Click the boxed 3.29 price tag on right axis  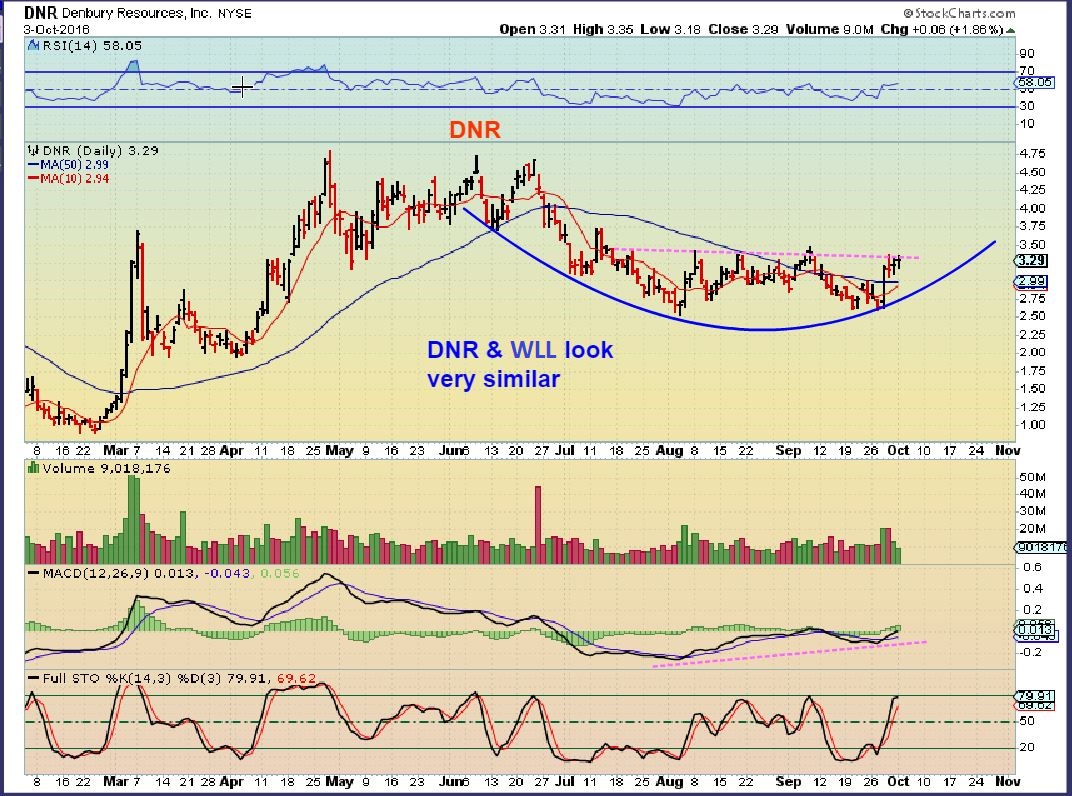click(1031, 261)
